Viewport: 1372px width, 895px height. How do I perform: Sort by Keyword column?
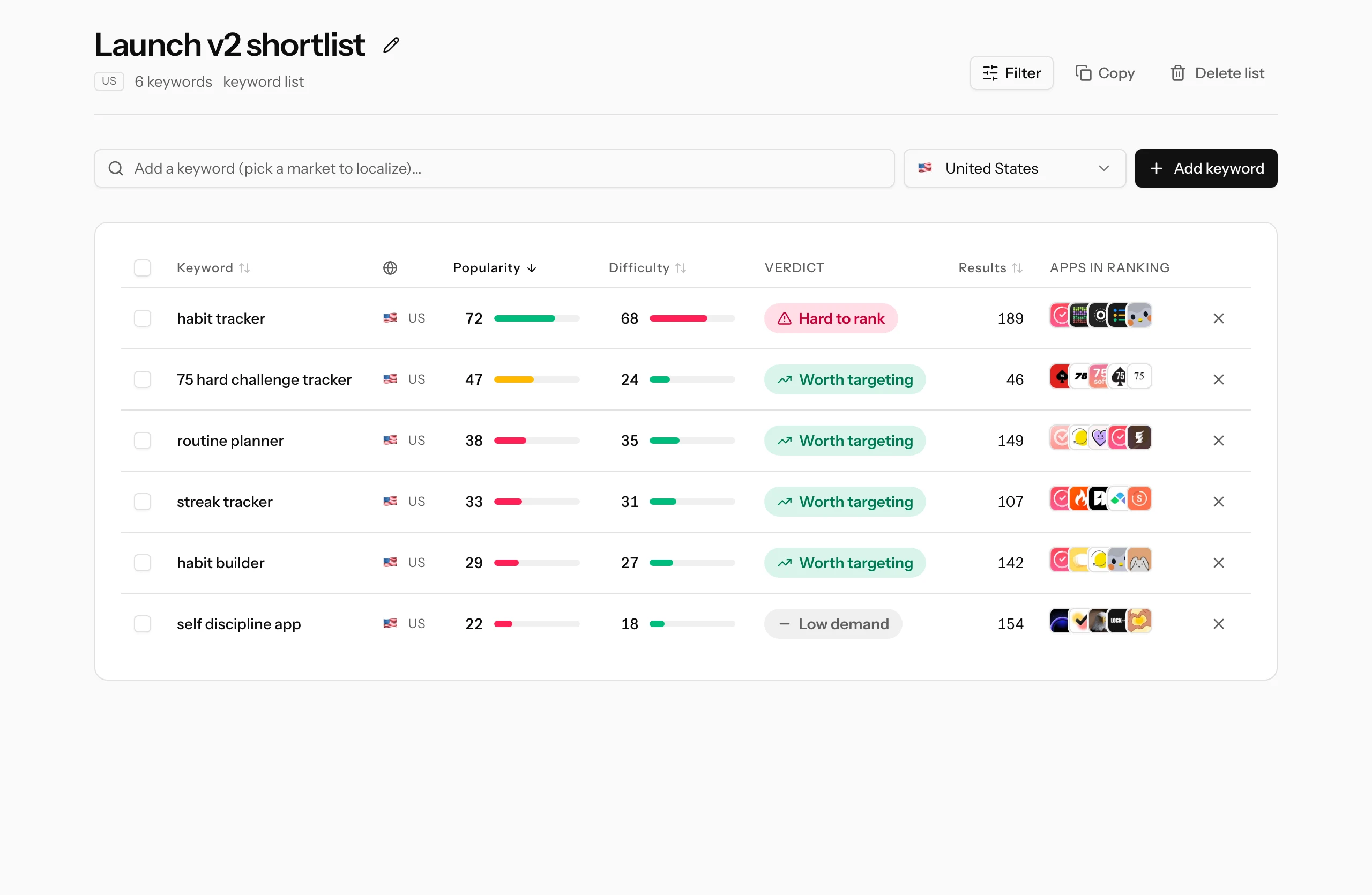(x=213, y=268)
